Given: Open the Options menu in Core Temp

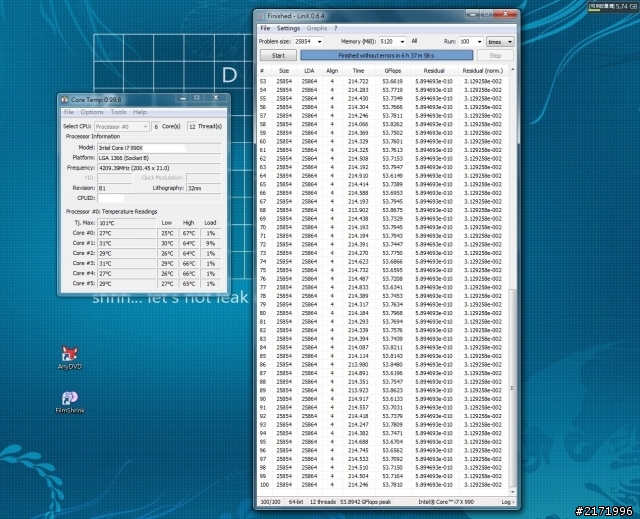Looking at the screenshot, I should tap(92, 112).
